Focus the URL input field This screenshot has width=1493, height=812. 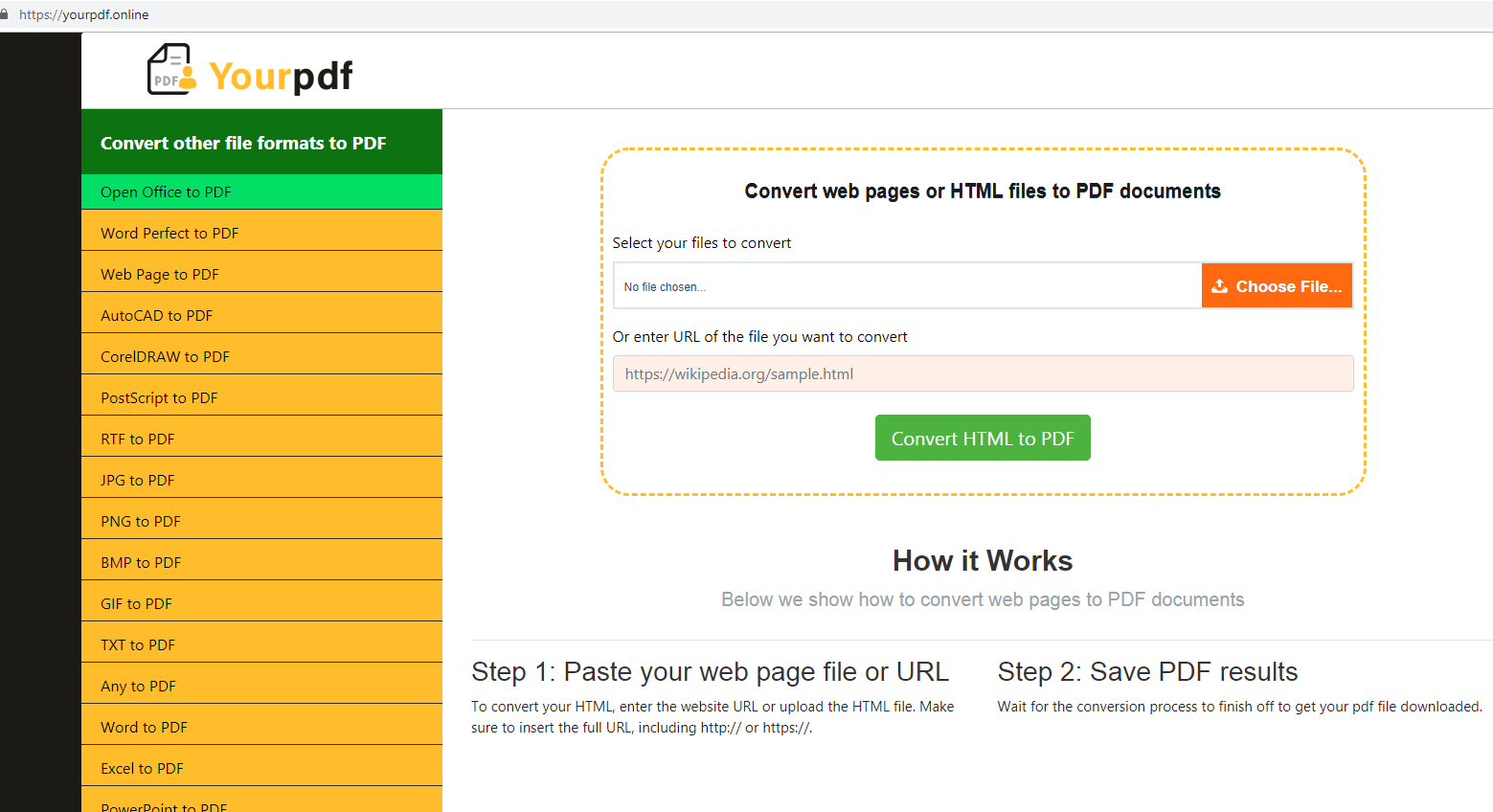[x=983, y=373]
